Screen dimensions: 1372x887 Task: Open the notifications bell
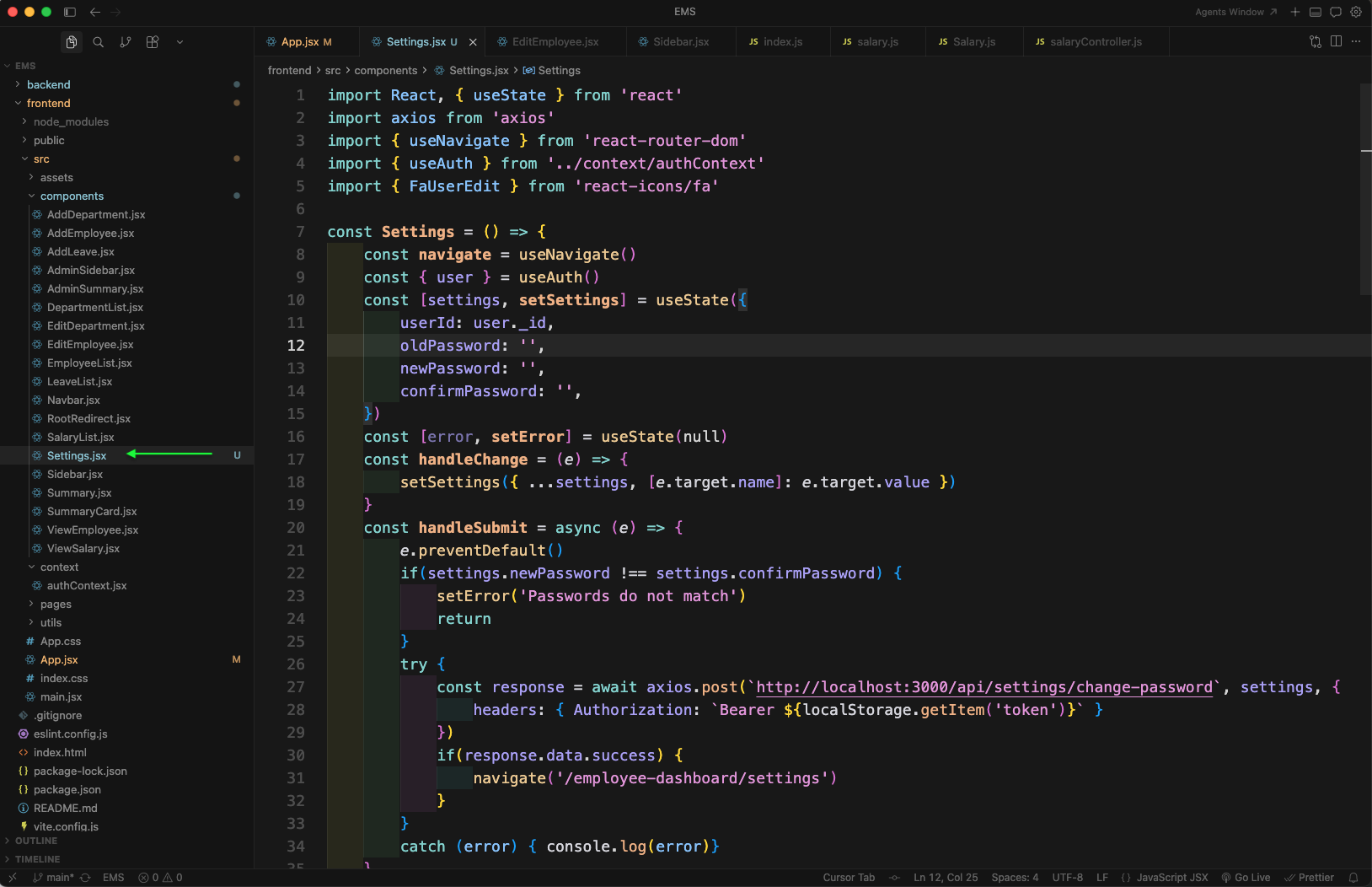[1353, 878]
